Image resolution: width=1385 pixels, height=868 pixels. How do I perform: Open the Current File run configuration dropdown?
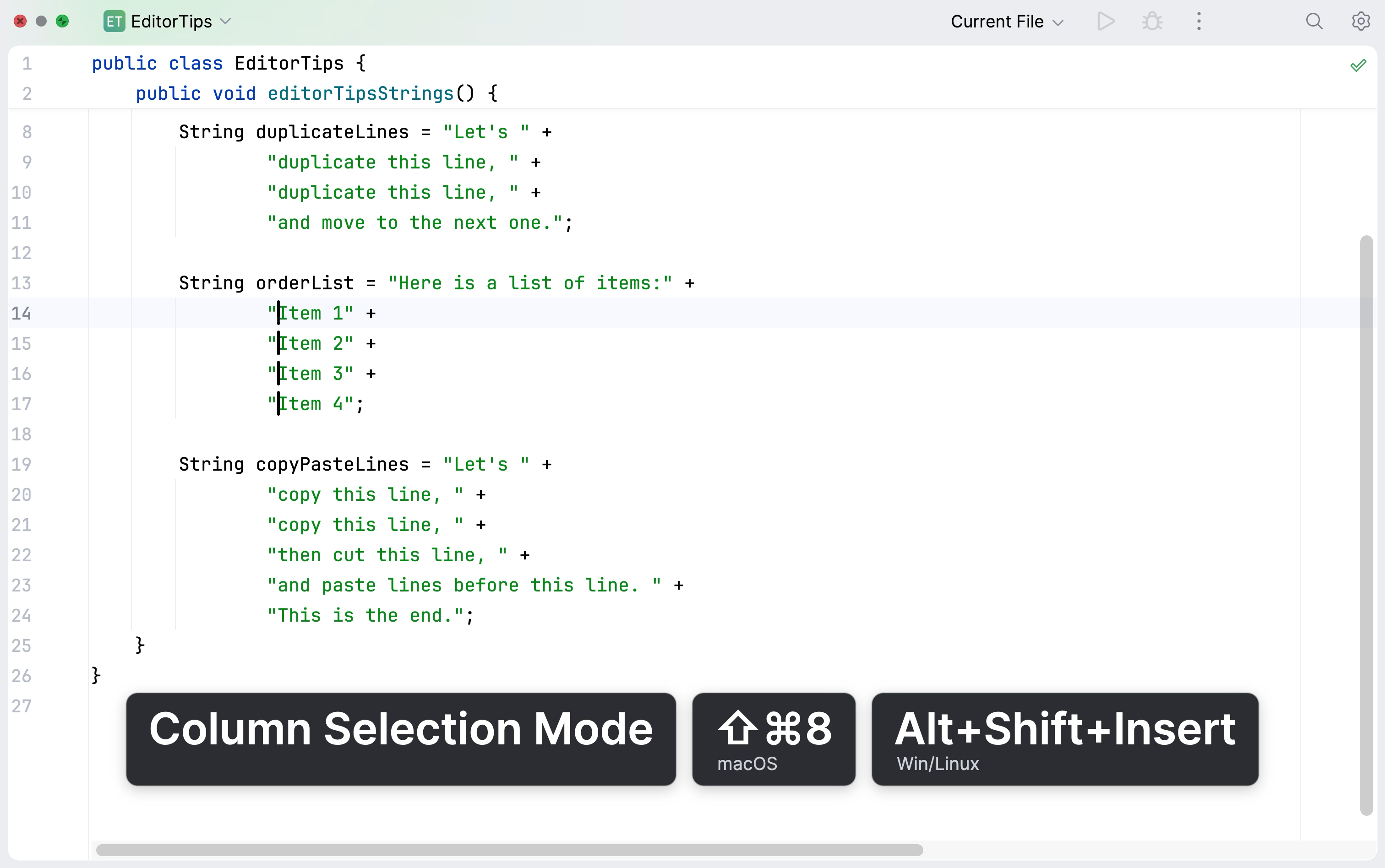pos(1007,22)
